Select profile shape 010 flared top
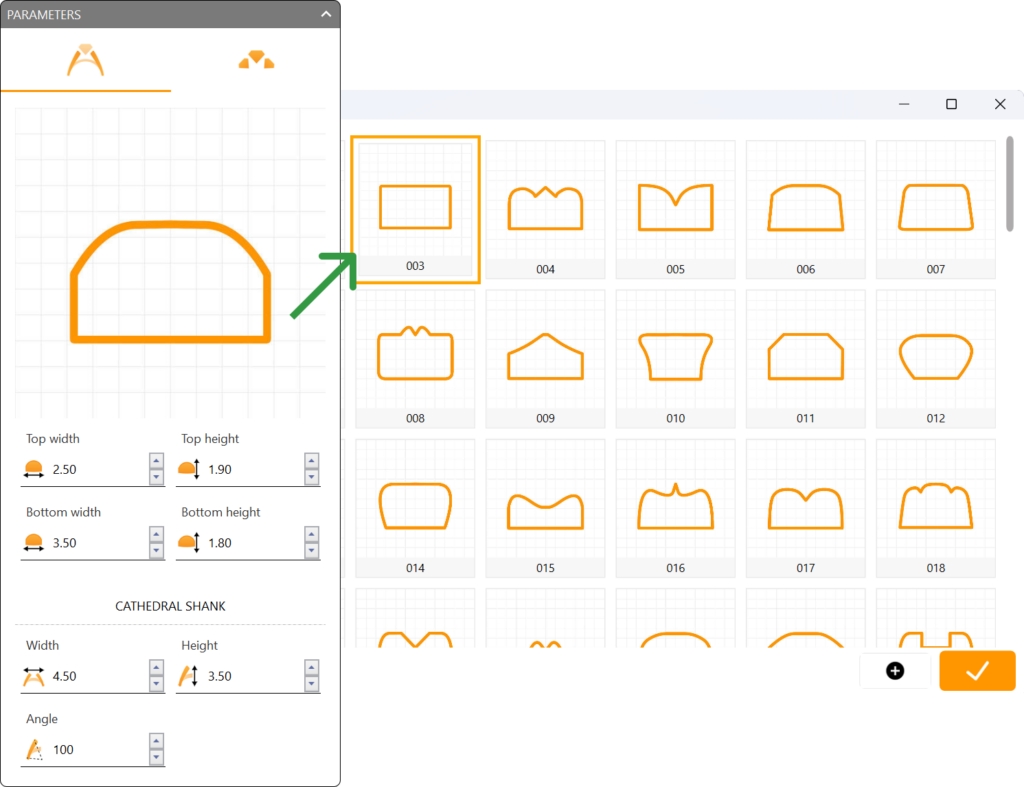The image size is (1024, 787). pos(675,357)
